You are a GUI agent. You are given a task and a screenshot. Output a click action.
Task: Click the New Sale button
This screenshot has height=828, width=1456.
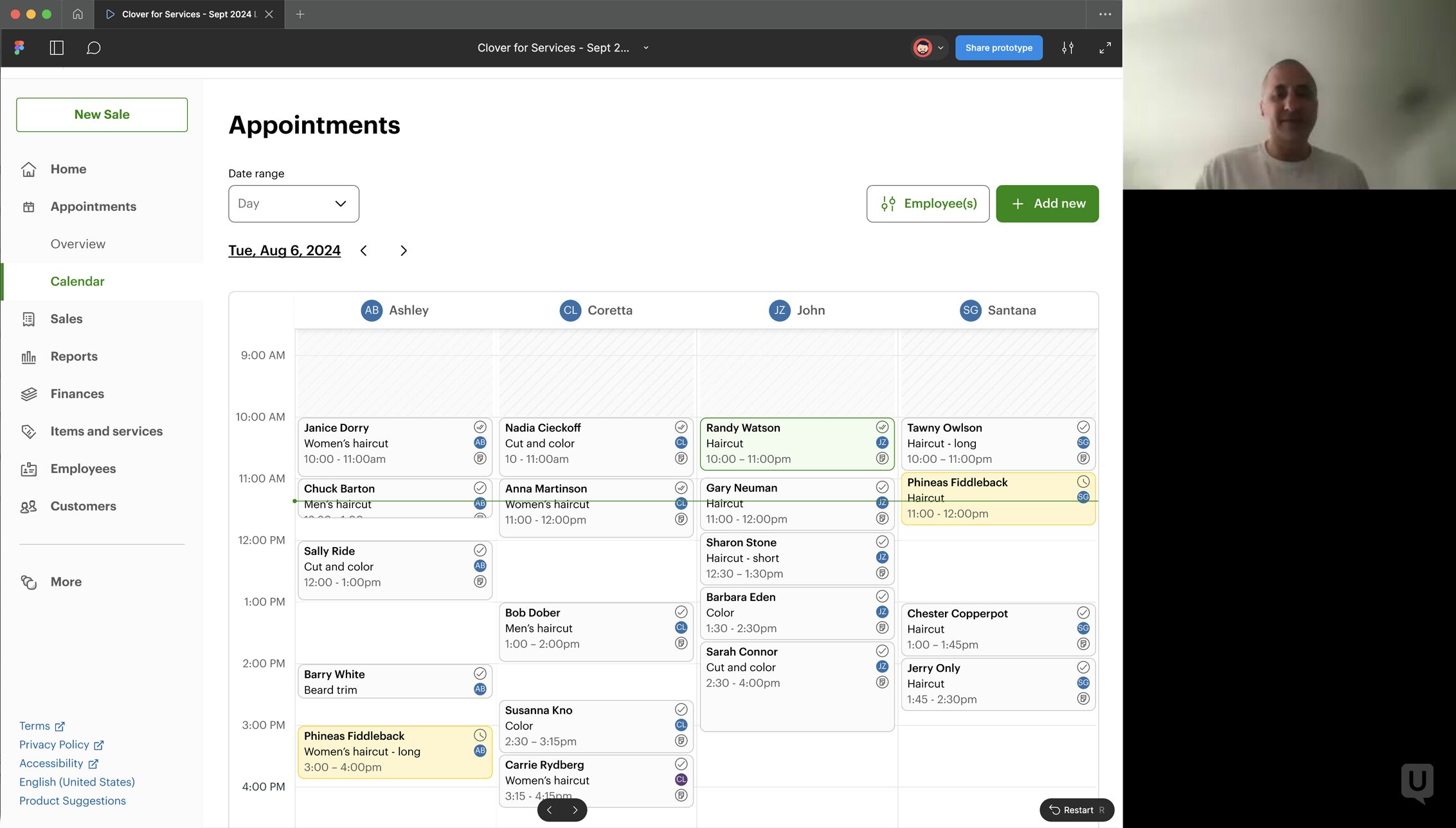102,114
